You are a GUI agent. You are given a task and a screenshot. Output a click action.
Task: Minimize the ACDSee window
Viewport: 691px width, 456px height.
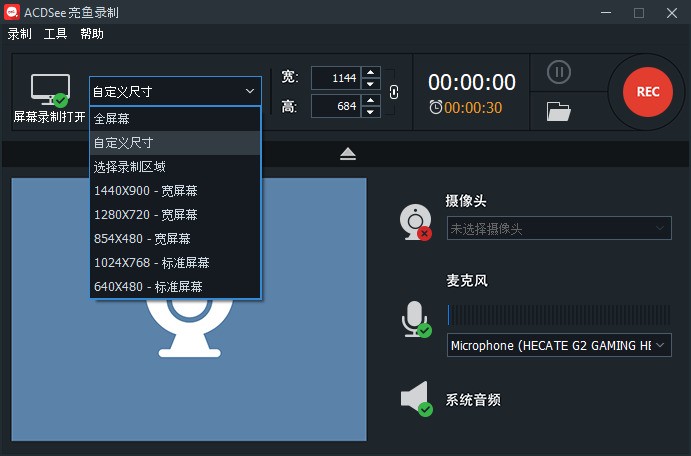[x=606, y=13]
